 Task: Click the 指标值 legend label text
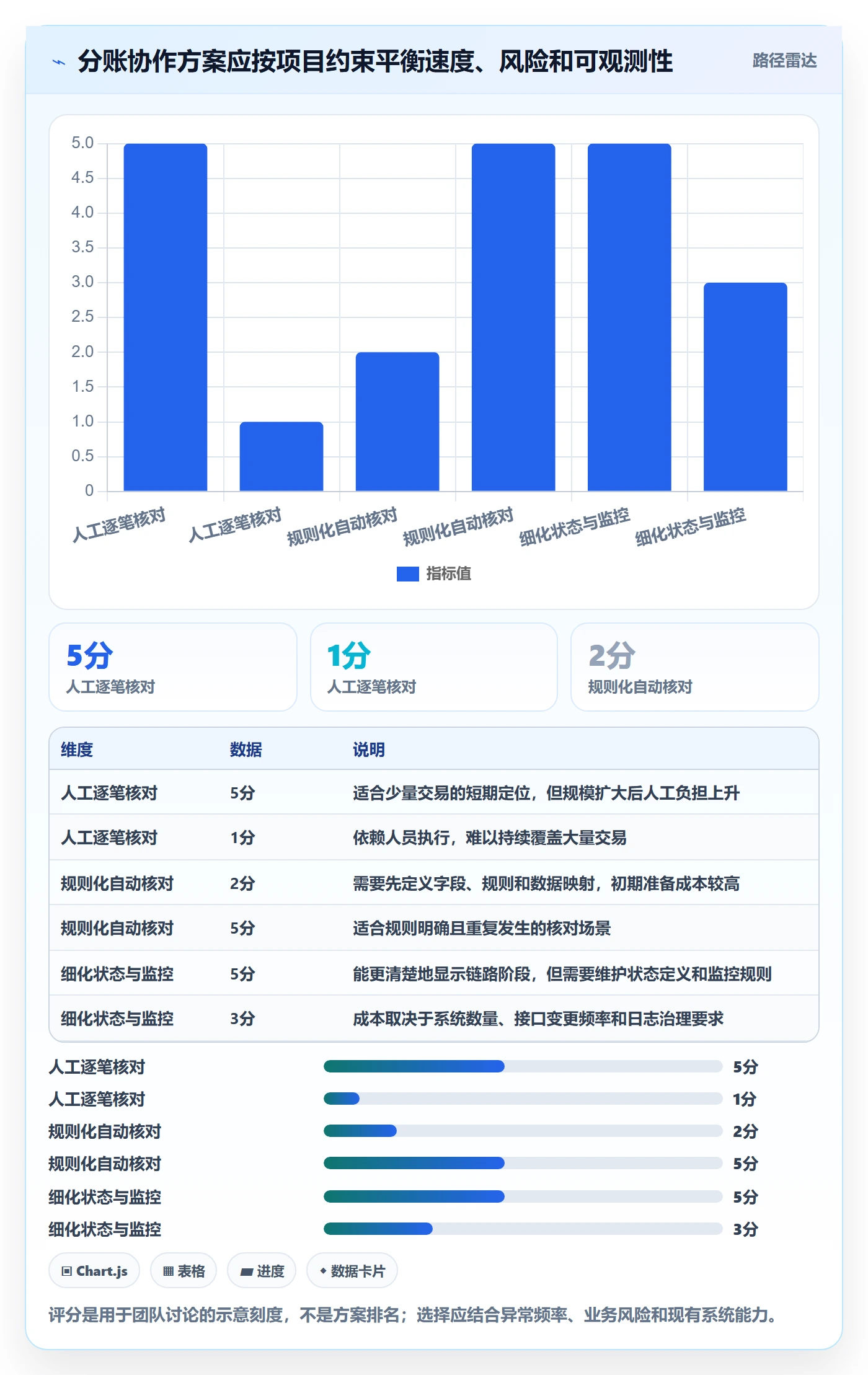click(x=448, y=574)
